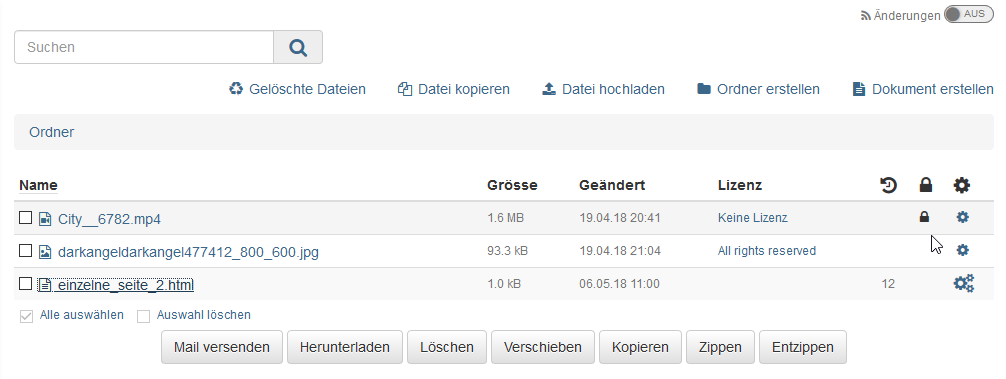
Task: Click the Geändert column header
Action: [x=612, y=185]
